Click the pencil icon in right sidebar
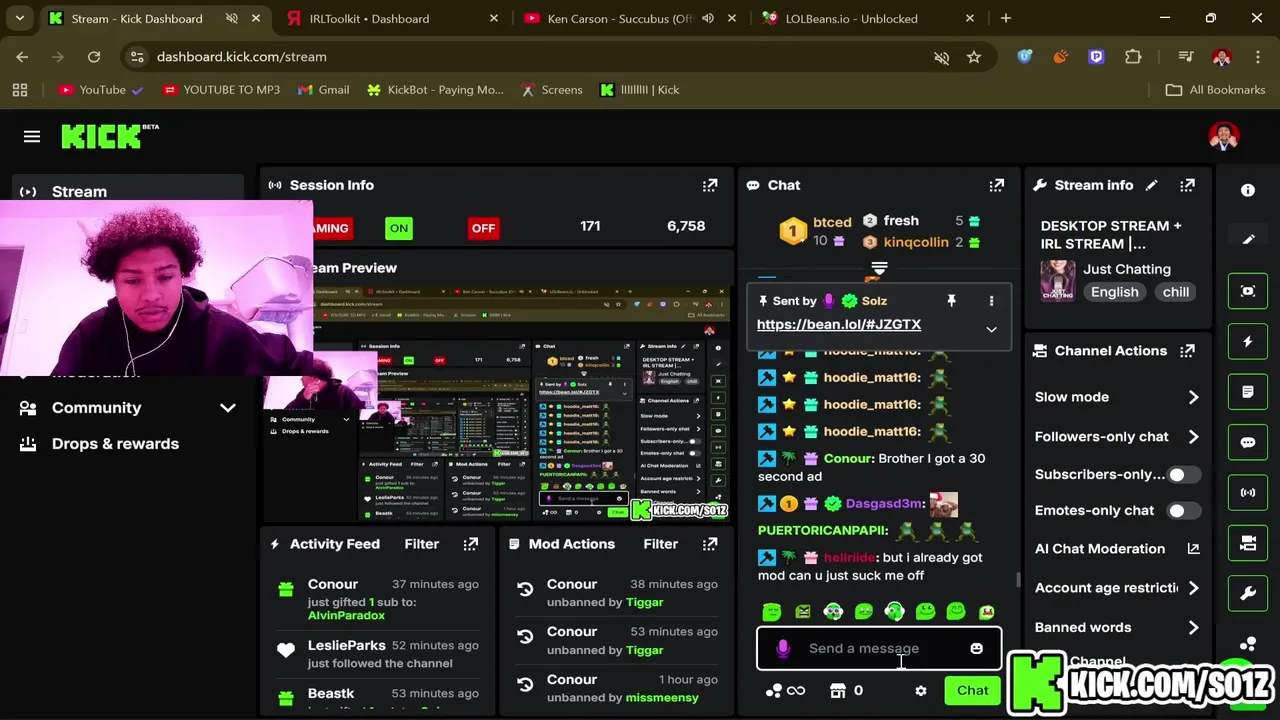The image size is (1280, 720). (x=1248, y=240)
